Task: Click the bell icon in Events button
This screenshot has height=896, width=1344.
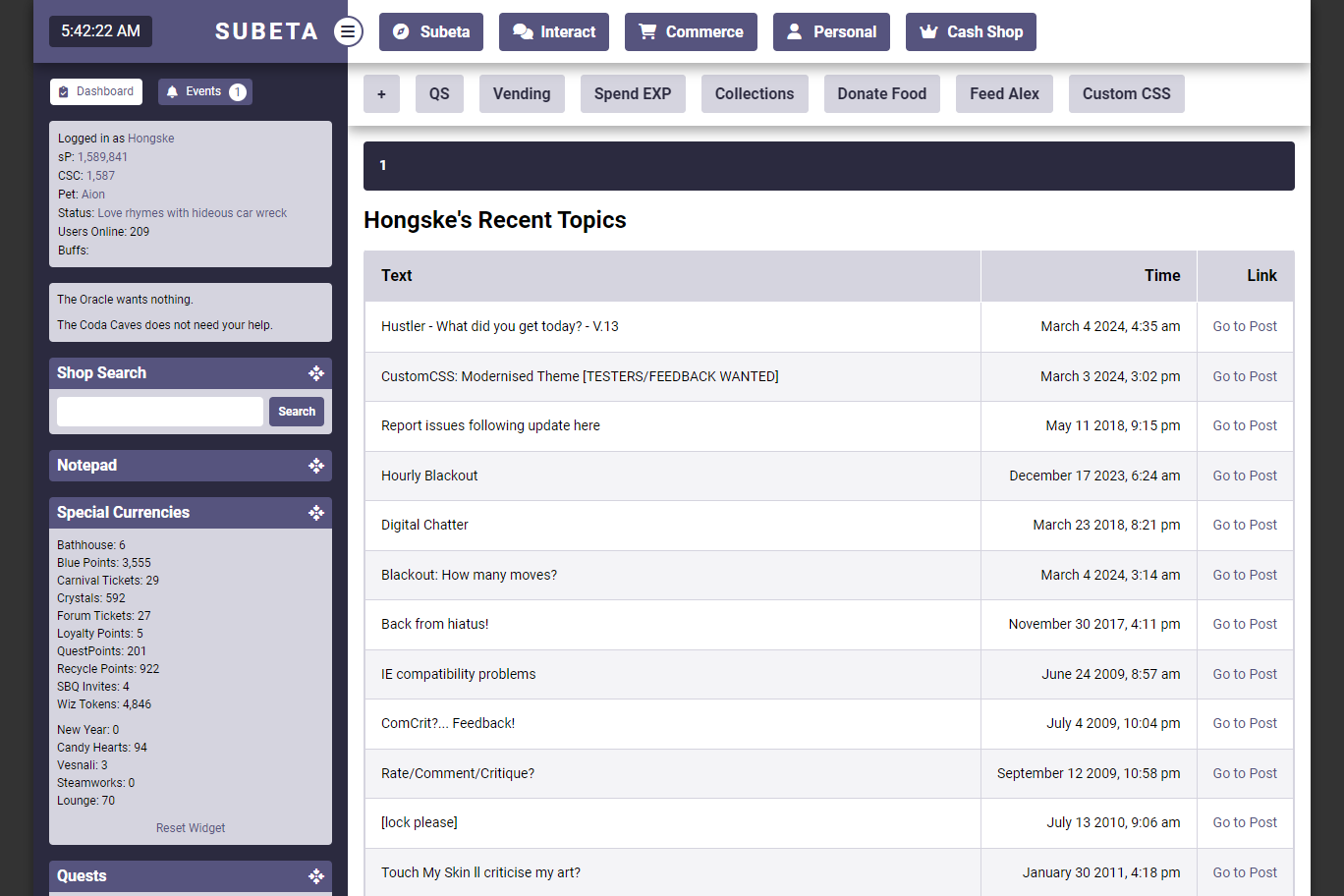Action: pos(173,92)
